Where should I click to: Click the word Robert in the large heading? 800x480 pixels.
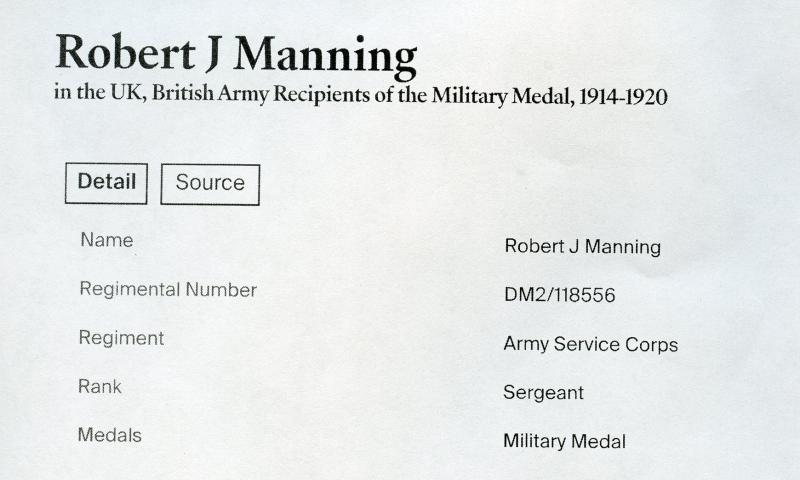pos(119,53)
